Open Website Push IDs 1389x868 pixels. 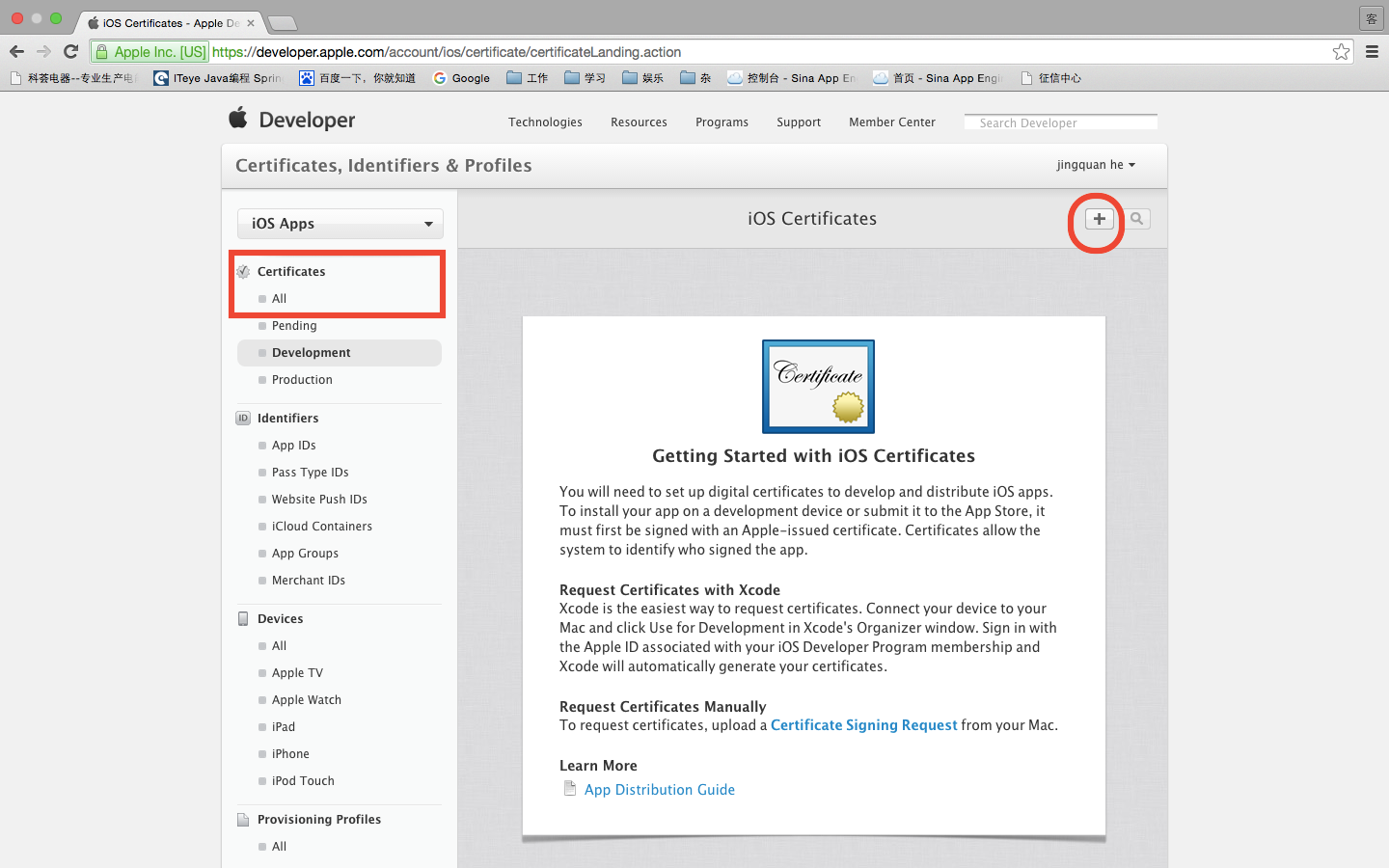(319, 500)
